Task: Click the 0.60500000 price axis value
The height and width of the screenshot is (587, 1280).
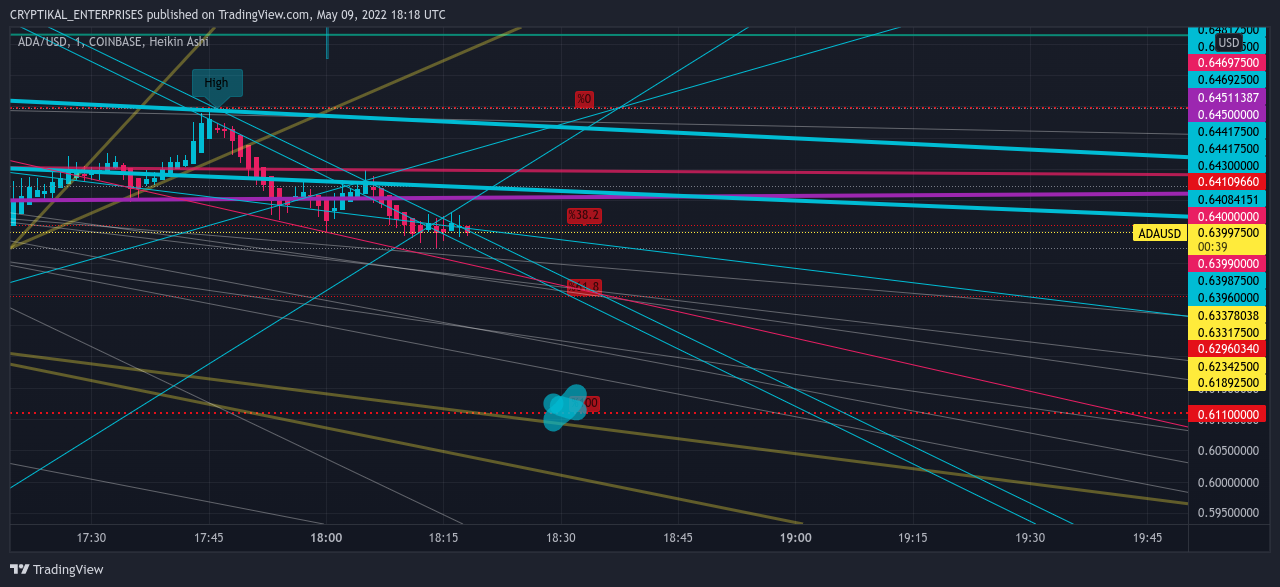Action: pos(1227,451)
